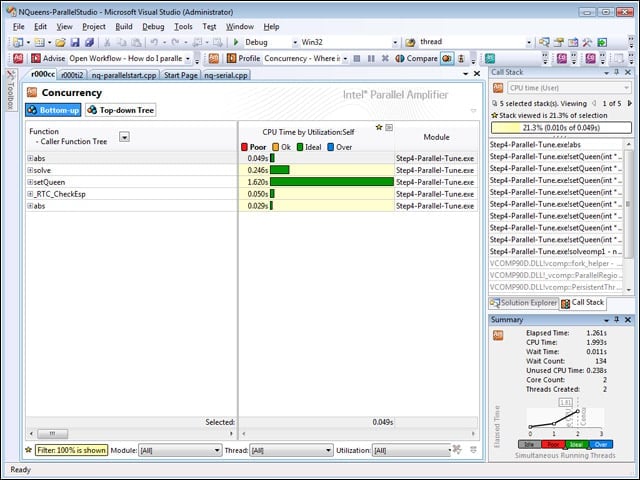Click the star icon beside Filter label
This screenshot has width=640, height=480.
click(28, 450)
